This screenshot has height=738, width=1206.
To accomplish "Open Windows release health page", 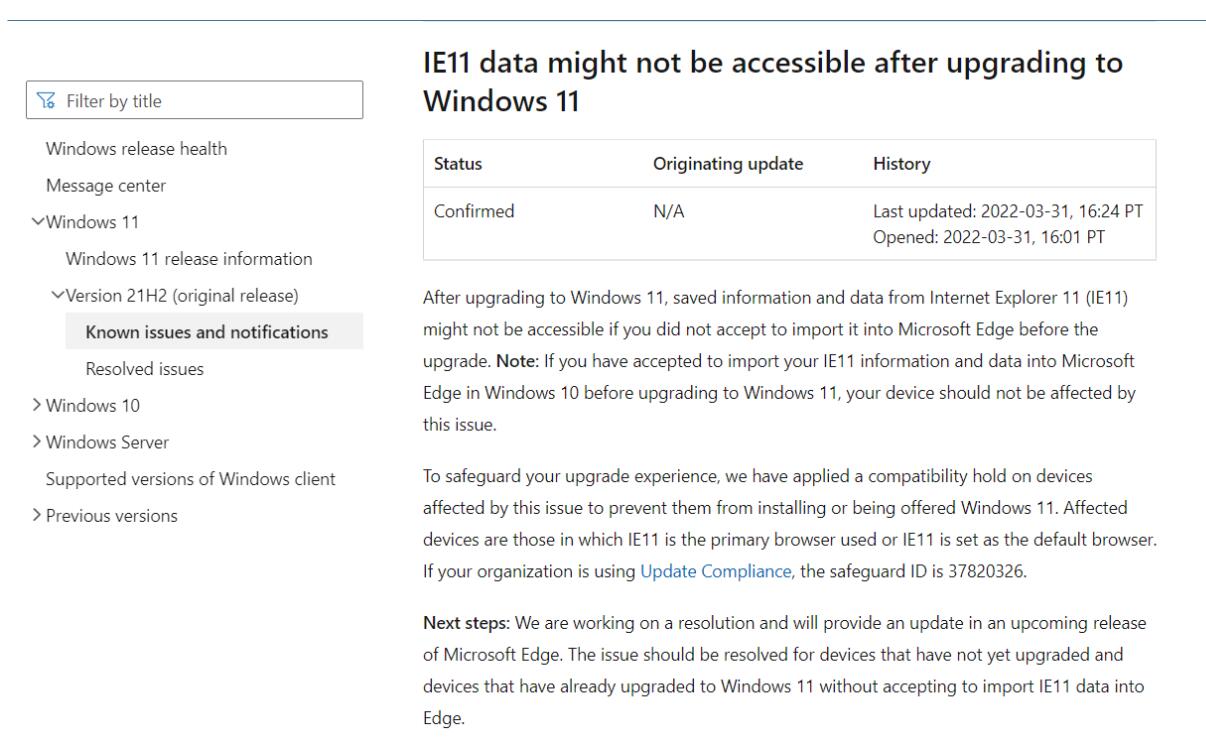I will pyautogui.click(x=136, y=149).
